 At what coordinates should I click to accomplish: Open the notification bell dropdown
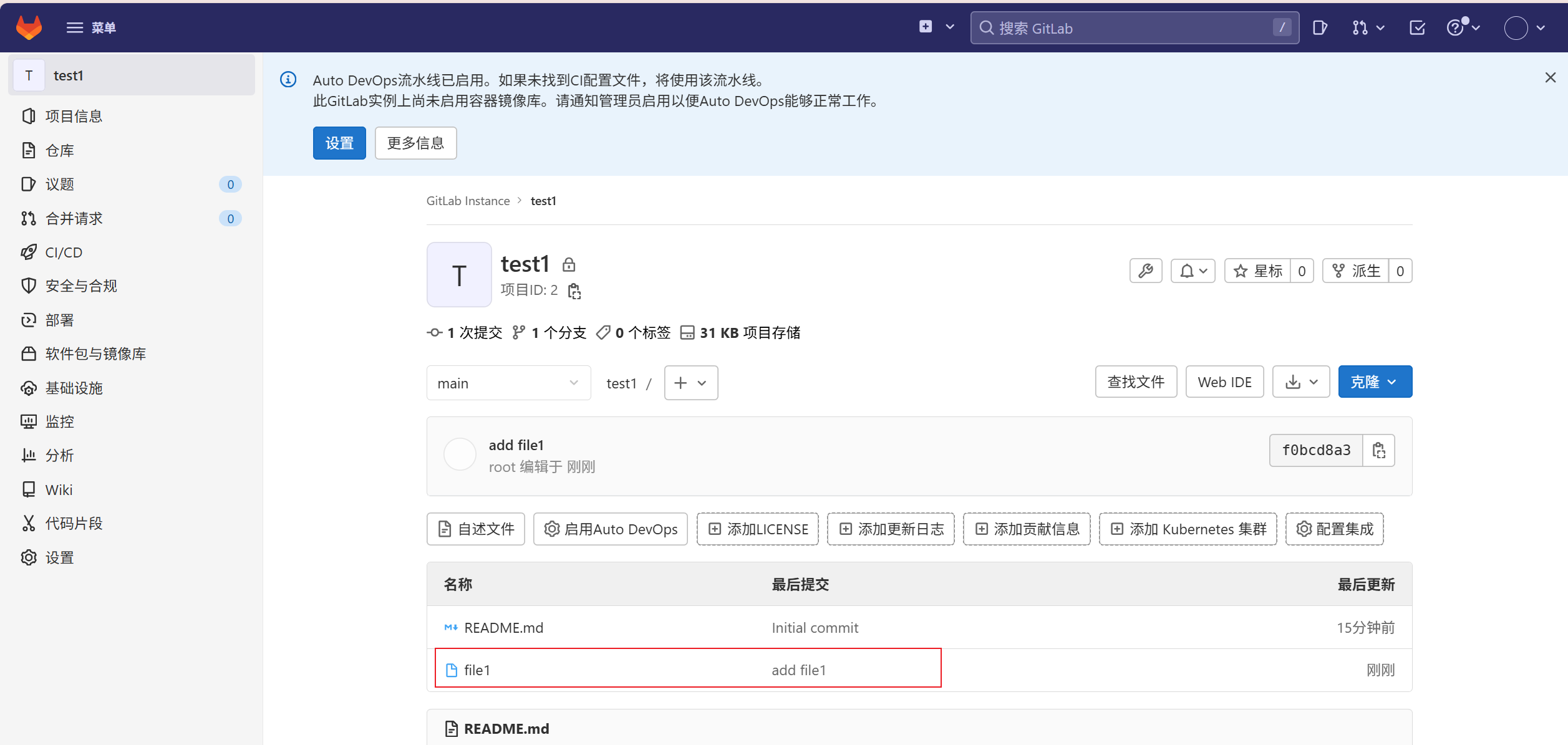click(x=1193, y=271)
